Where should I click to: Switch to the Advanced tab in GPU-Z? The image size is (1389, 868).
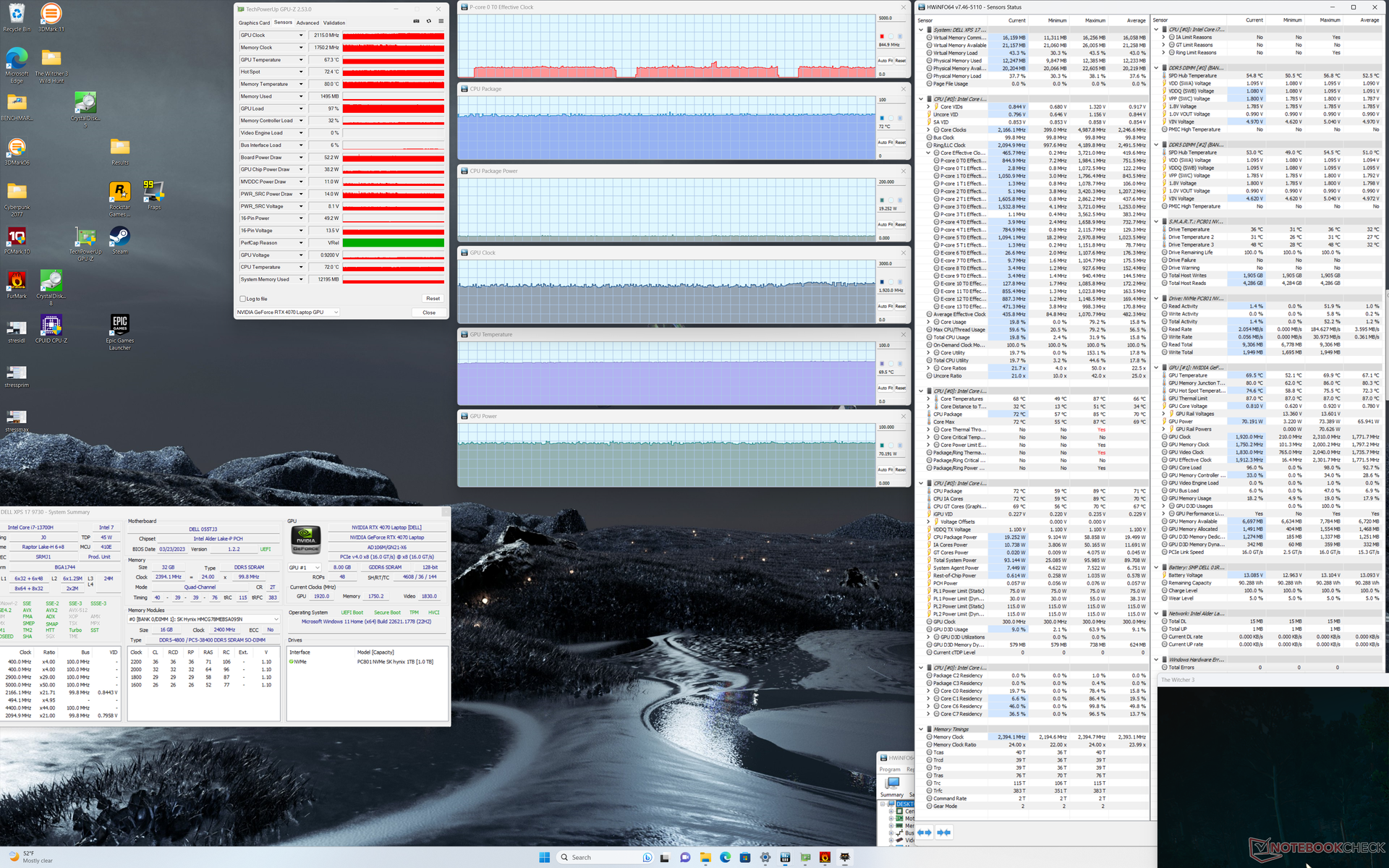pos(307,22)
